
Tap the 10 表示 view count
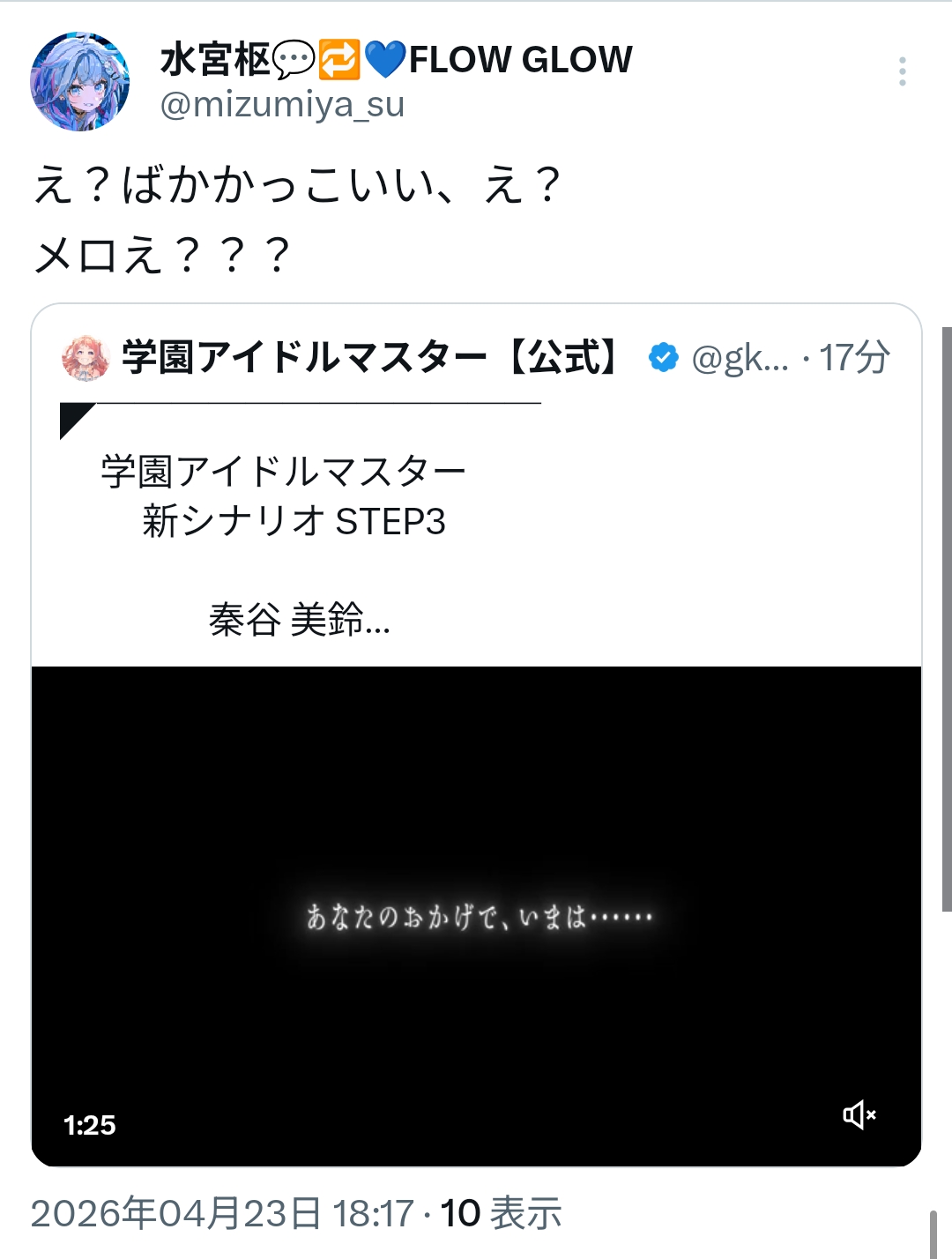coord(501,1213)
